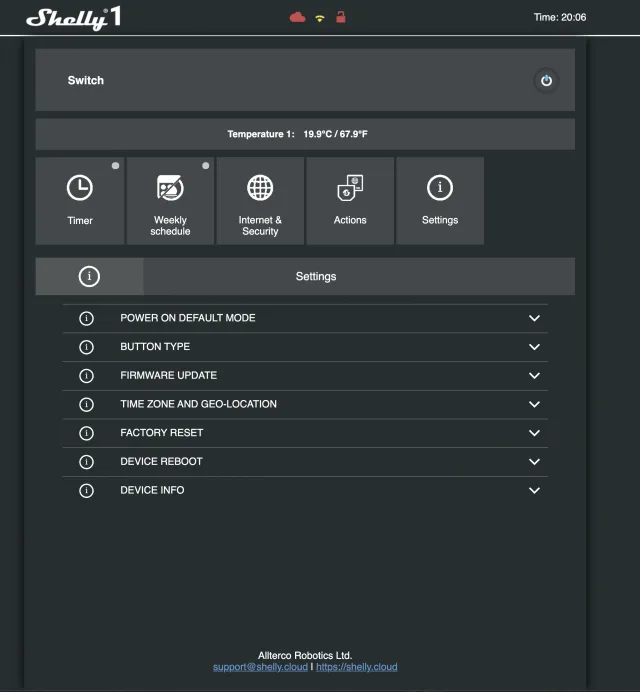Click the red cloud status icon

(297, 17)
